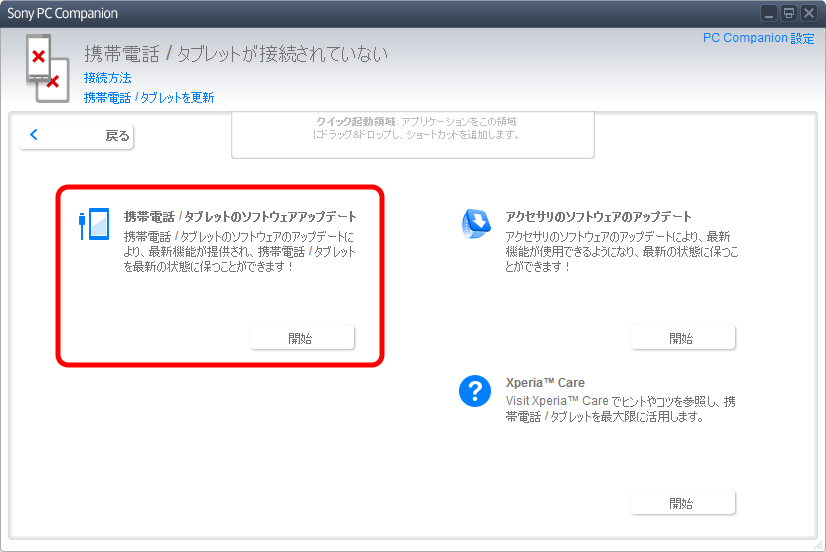Go back with the 戻る button
The width and height of the screenshot is (826, 552).
(x=76, y=136)
